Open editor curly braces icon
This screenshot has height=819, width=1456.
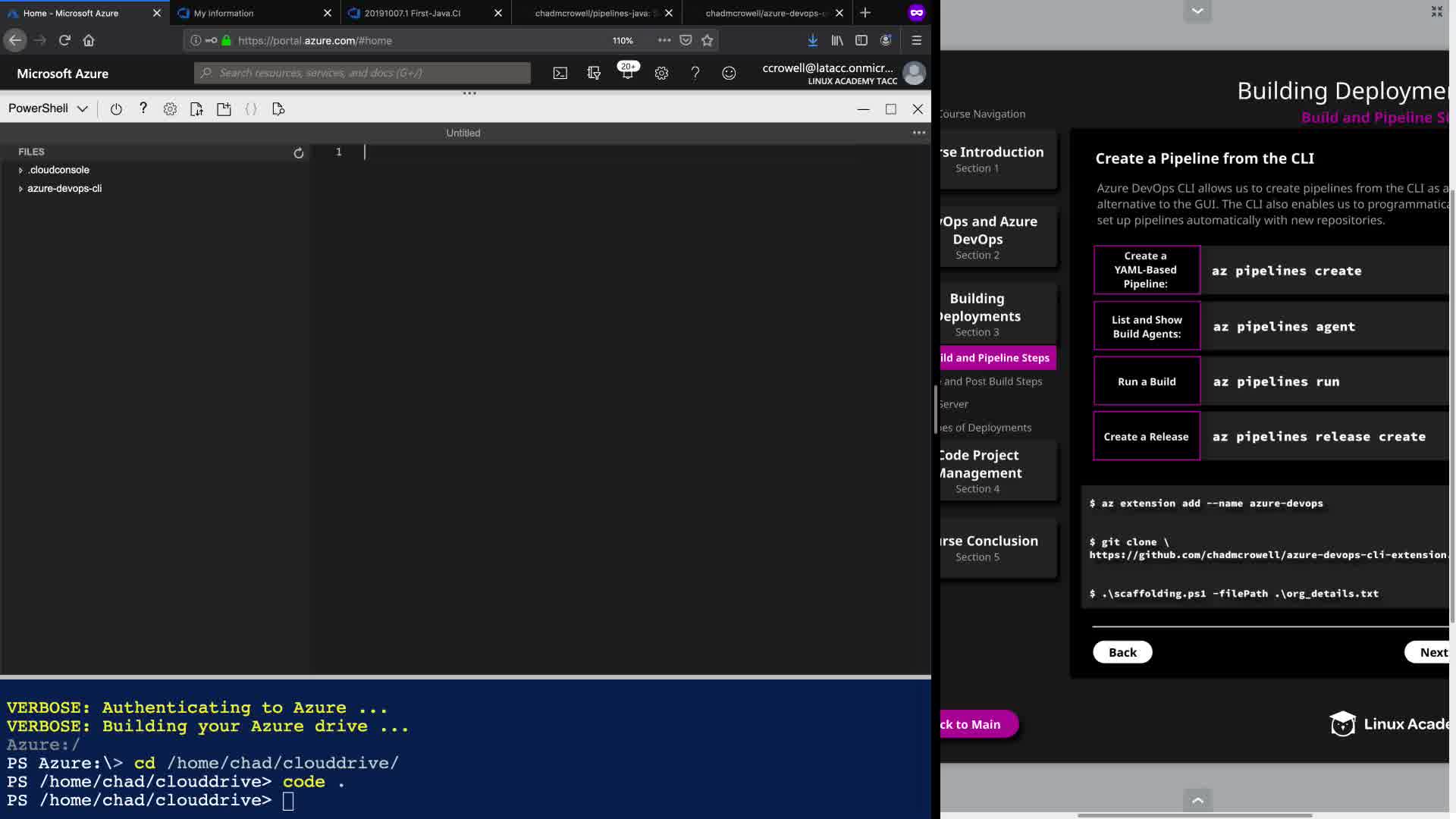pyautogui.click(x=251, y=109)
